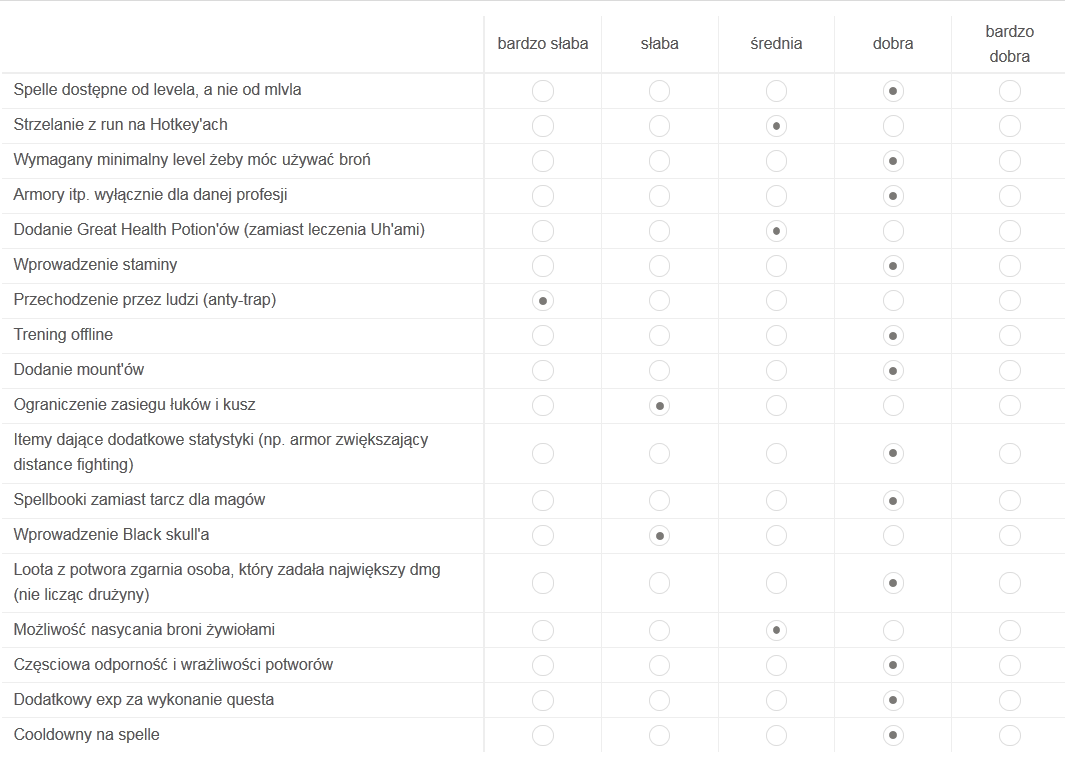Set Great Health Potion'ów rating to słaba
This screenshot has height=782, width=1065.
tap(659, 231)
